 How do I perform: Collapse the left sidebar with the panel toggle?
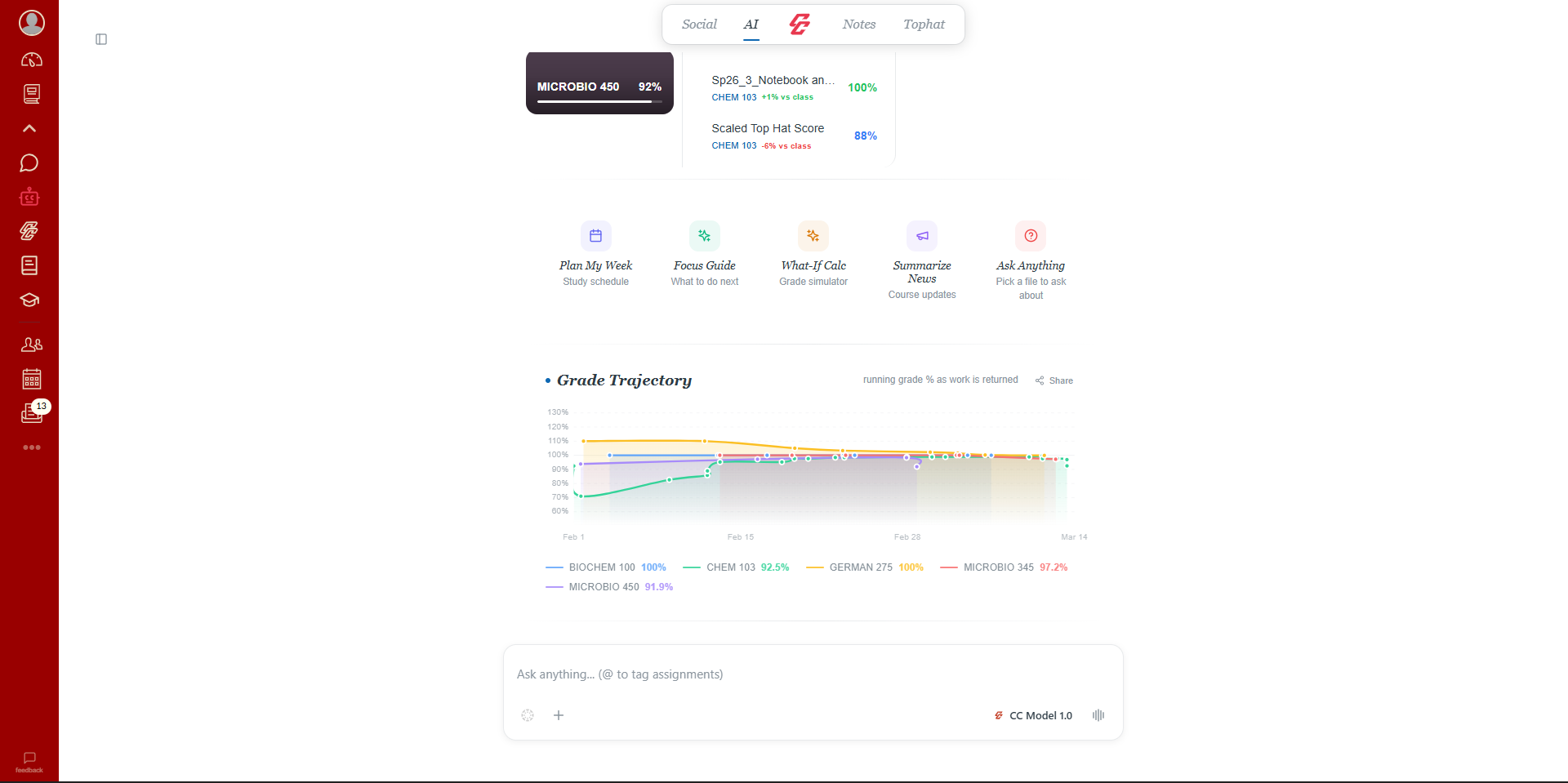pyautogui.click(x=101, y=38)
